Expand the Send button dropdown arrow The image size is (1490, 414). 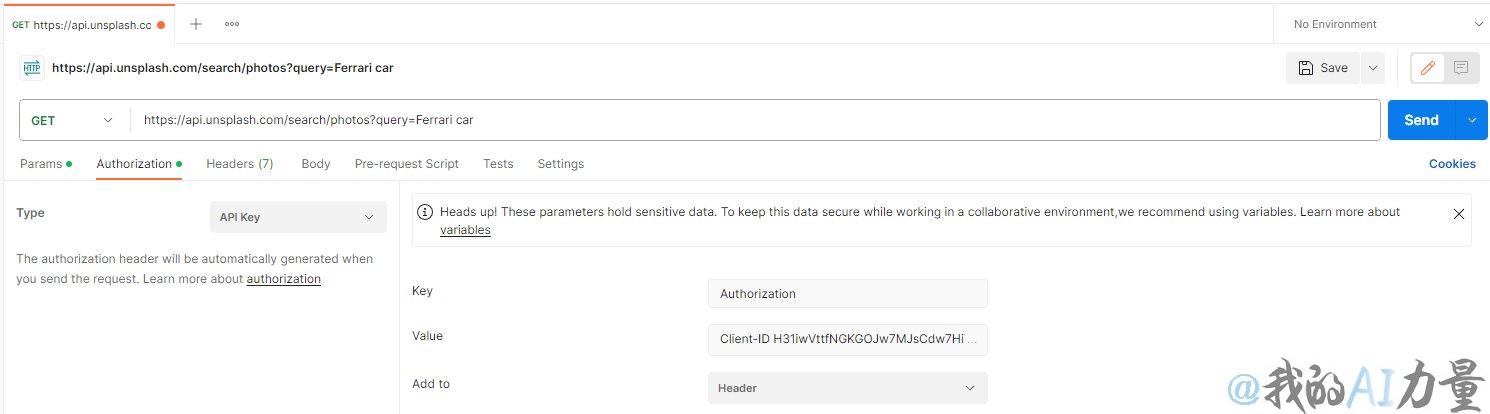coord(1470,120)
